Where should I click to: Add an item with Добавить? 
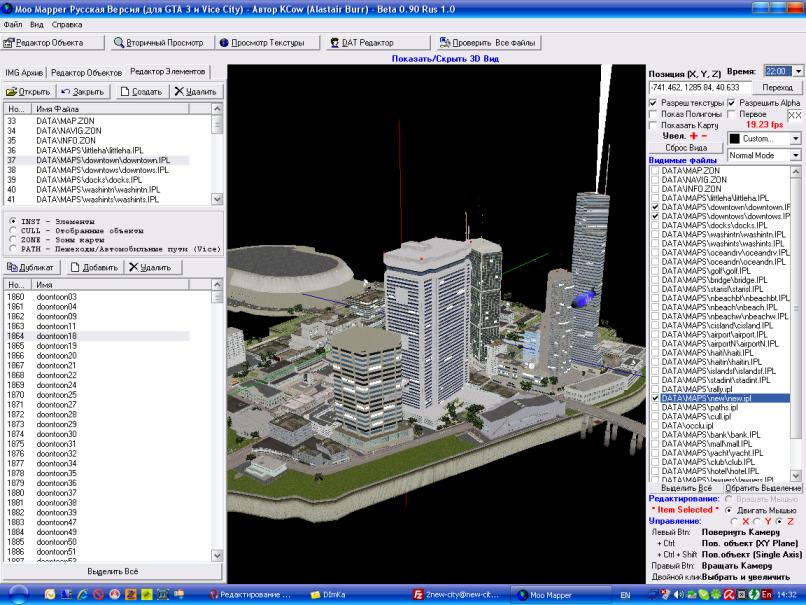point(95,267)
